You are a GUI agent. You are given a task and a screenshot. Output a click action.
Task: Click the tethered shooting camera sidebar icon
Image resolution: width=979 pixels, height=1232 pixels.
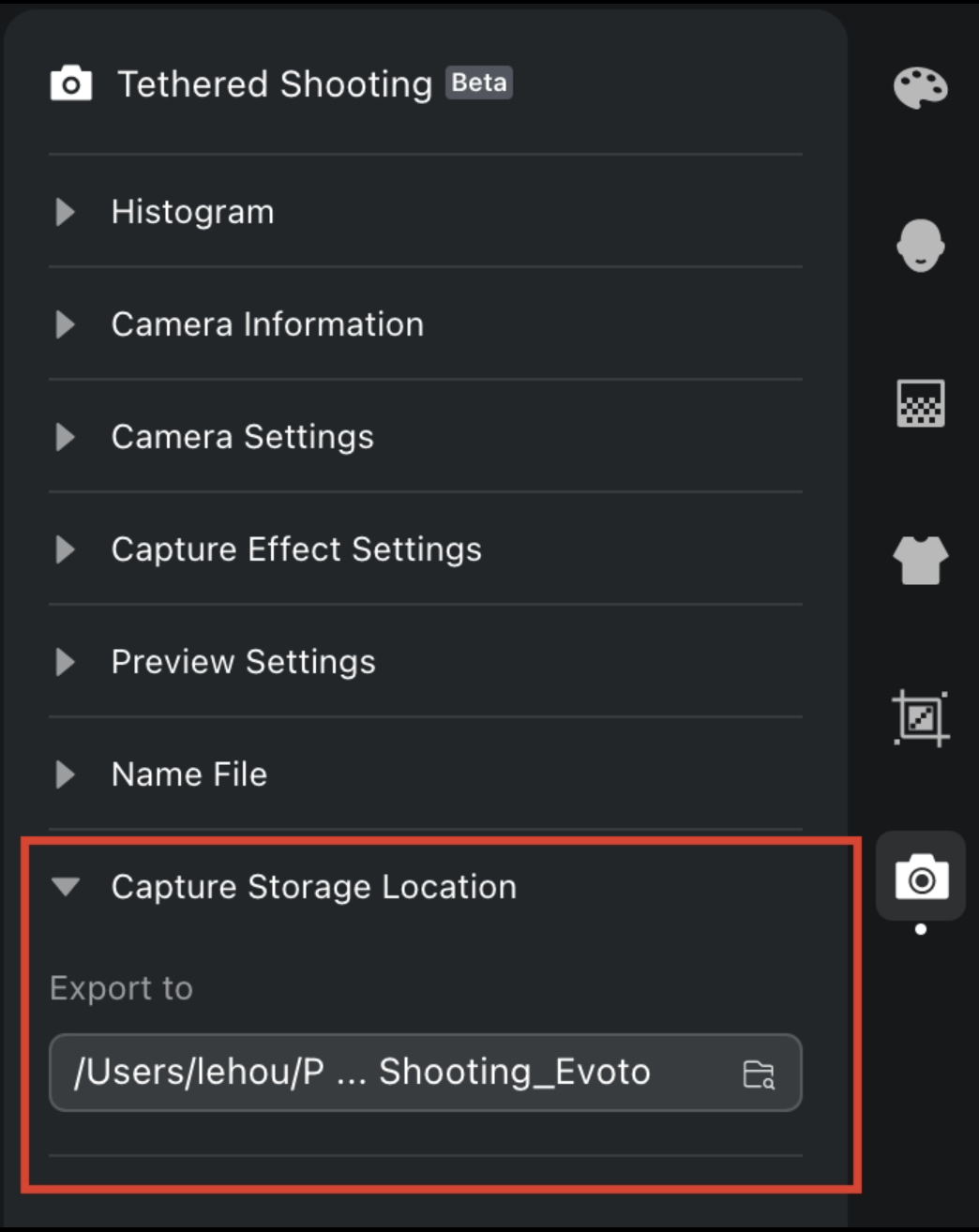tap(921, 879)
